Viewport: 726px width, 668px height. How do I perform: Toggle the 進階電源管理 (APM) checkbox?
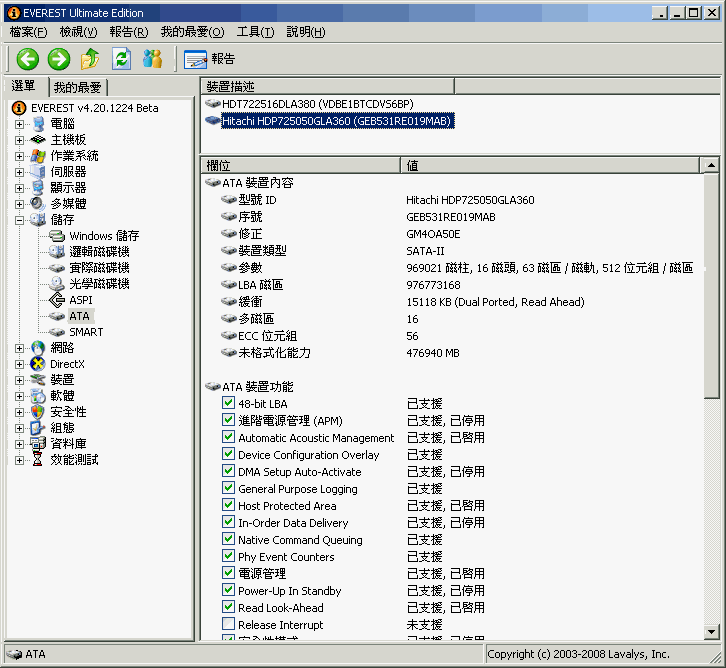click(x=228, y=420)
